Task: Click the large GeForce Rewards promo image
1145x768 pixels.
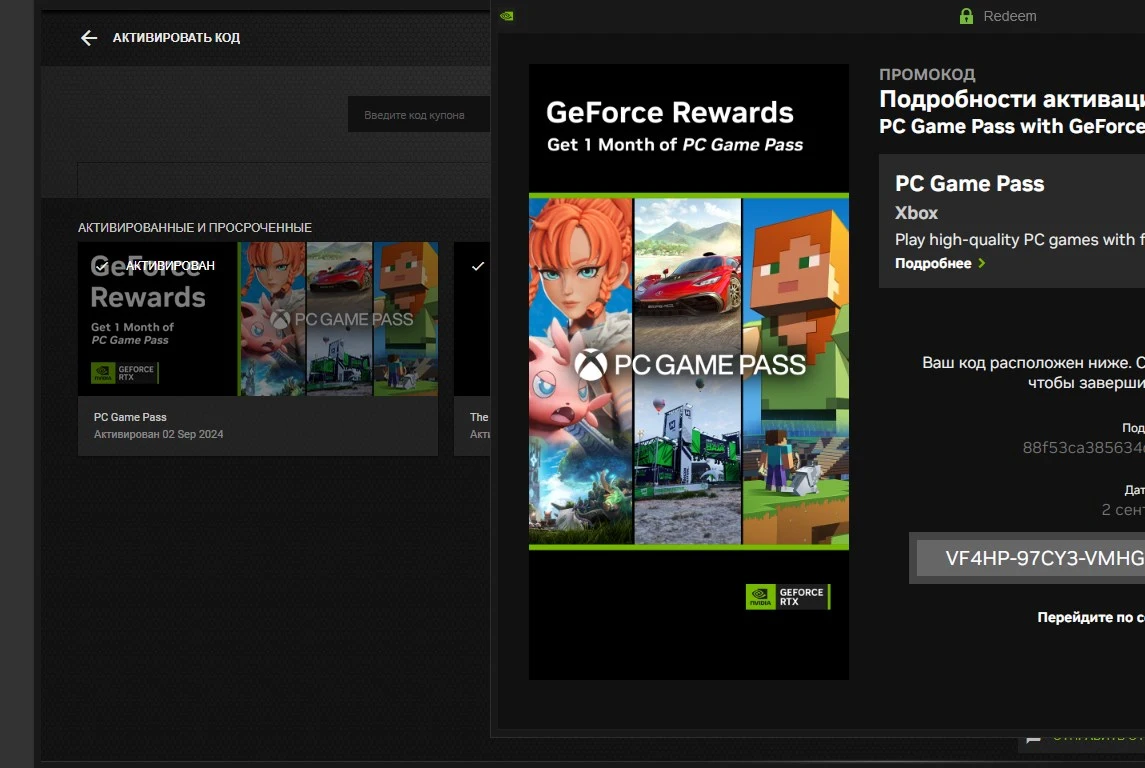Action: 689,372
